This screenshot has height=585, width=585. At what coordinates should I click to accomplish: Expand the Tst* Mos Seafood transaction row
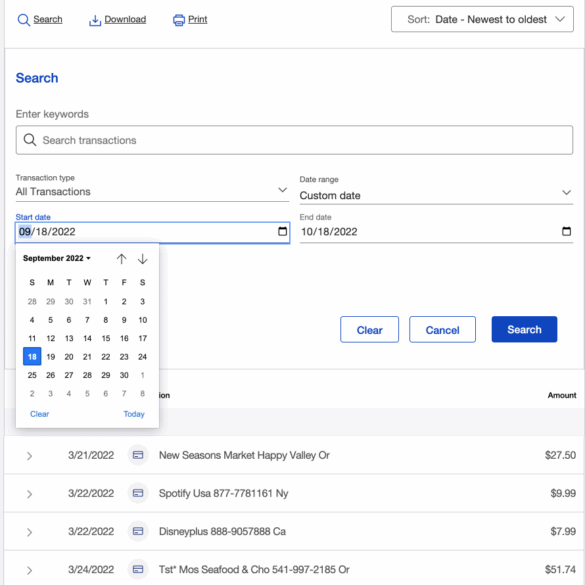[29, 570]
